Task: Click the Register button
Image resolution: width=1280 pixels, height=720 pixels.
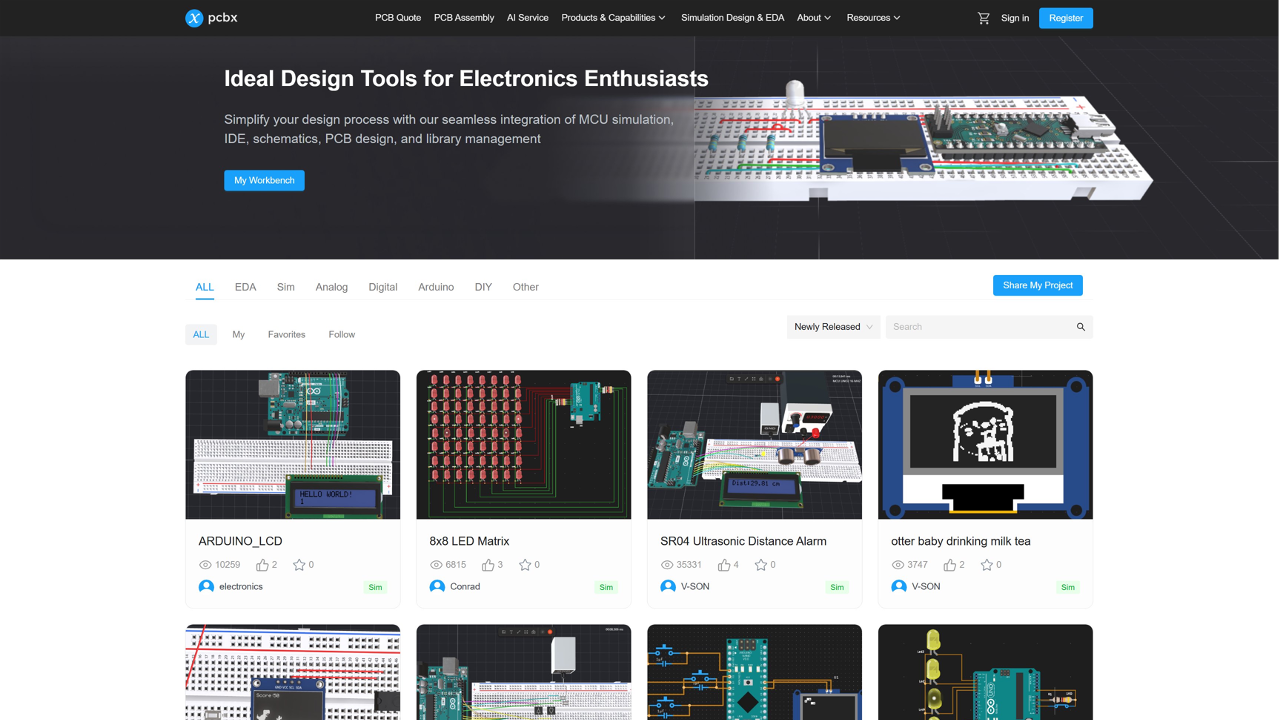Action: [1066, 18]
